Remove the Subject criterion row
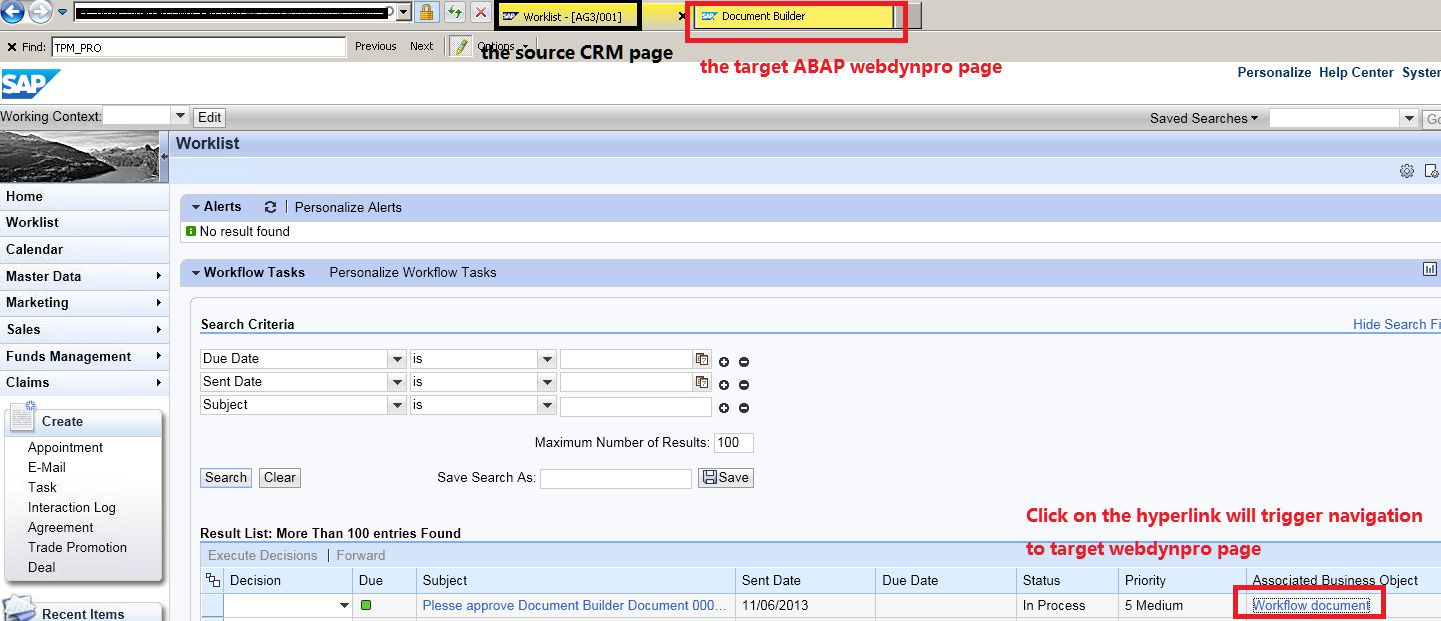Viewport: 1441px width, 621px height. pos(744,408)
